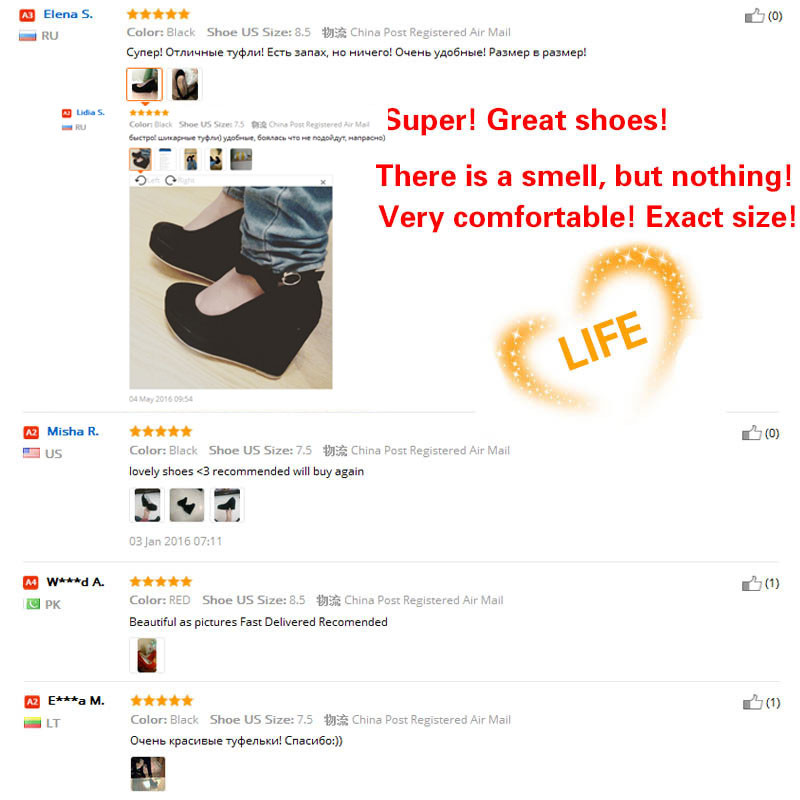Open W***d A.'s red shoe thumbnail
Image resolution: width=800 pixels, height=800 pixels.
click(147, 655)
